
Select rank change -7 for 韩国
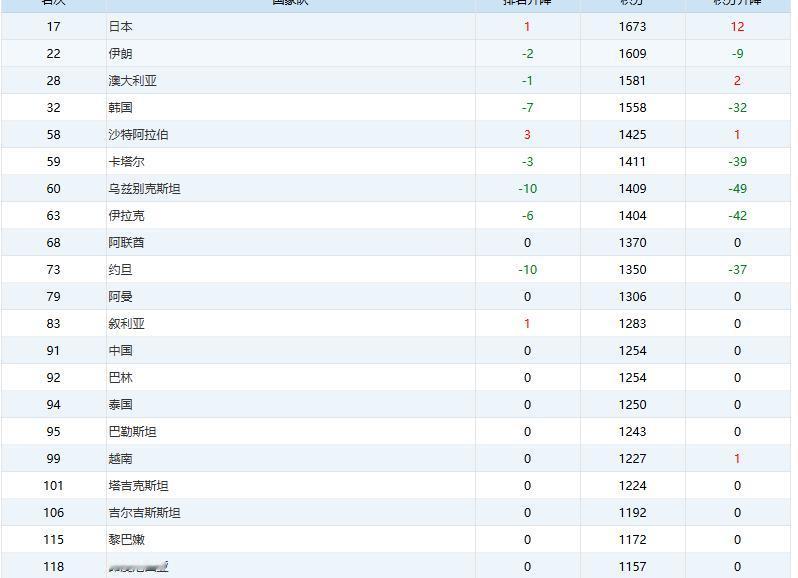point(527,107)
